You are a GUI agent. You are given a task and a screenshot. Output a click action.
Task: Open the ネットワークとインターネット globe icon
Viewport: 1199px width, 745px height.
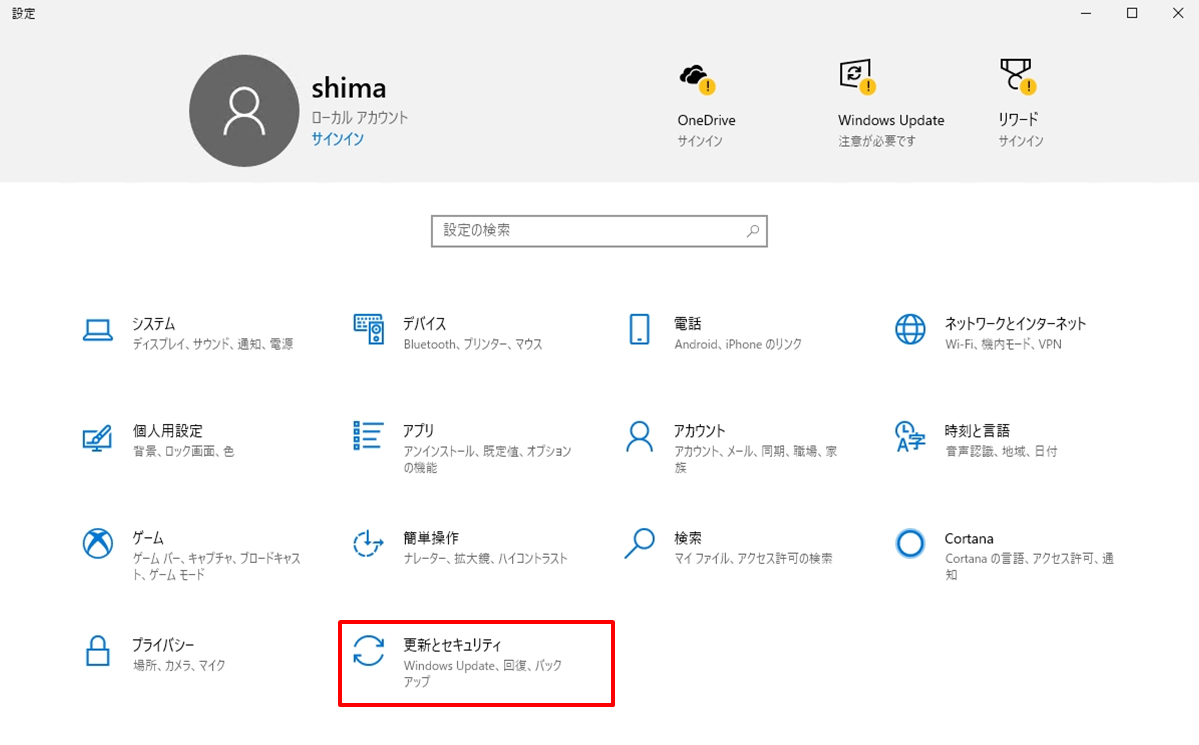tap(910, 329)
